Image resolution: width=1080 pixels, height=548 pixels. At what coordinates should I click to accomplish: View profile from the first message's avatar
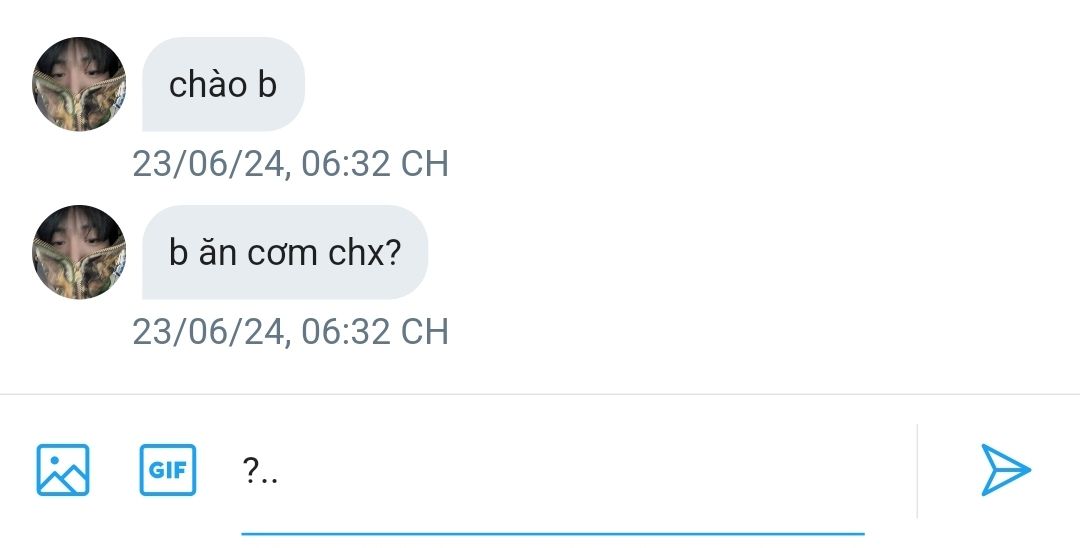pos(79,84)
